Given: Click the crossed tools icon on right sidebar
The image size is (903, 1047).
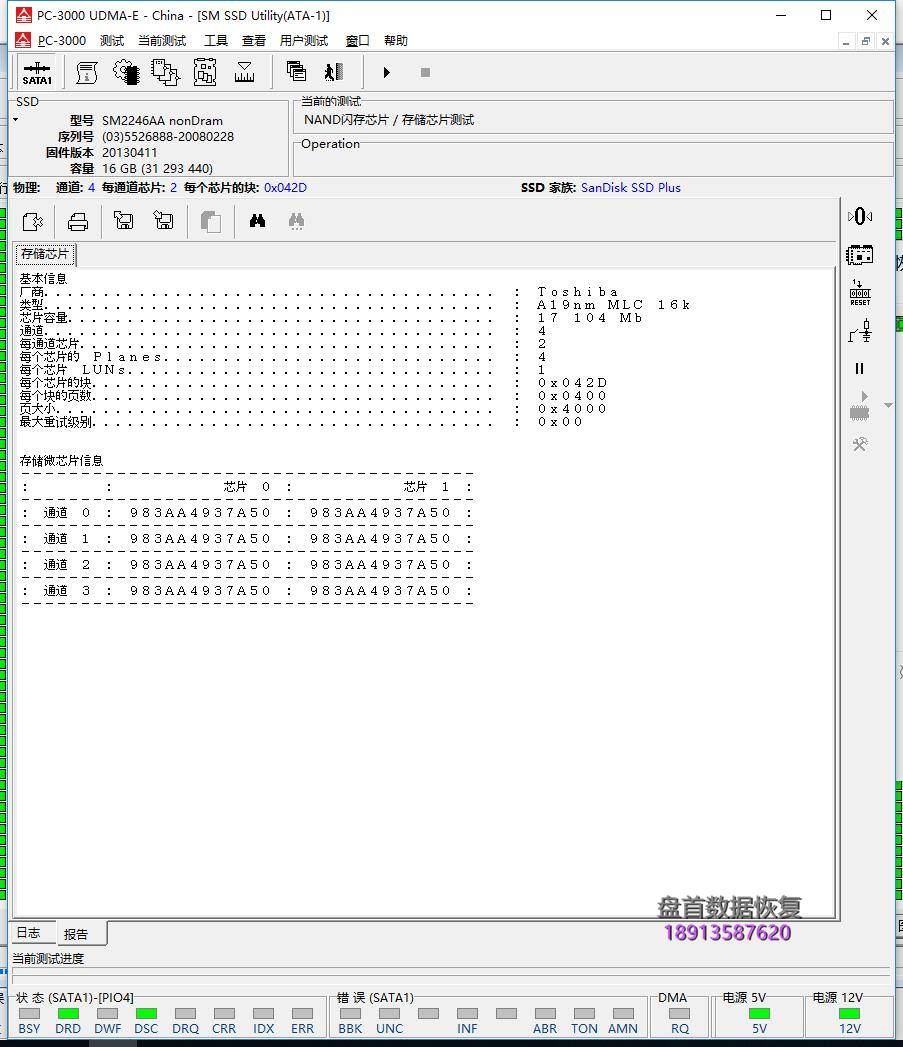Looking at the screenshot, I should click(860, 444).
